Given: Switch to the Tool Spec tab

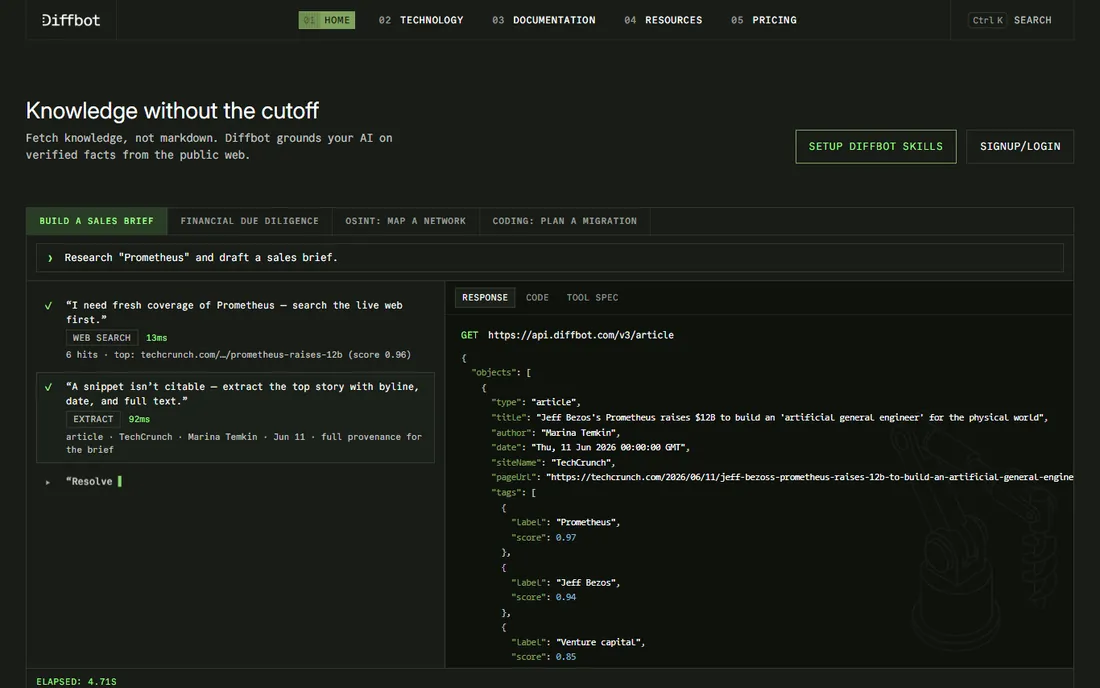Looking at the screenshot, I should (592, 297).
